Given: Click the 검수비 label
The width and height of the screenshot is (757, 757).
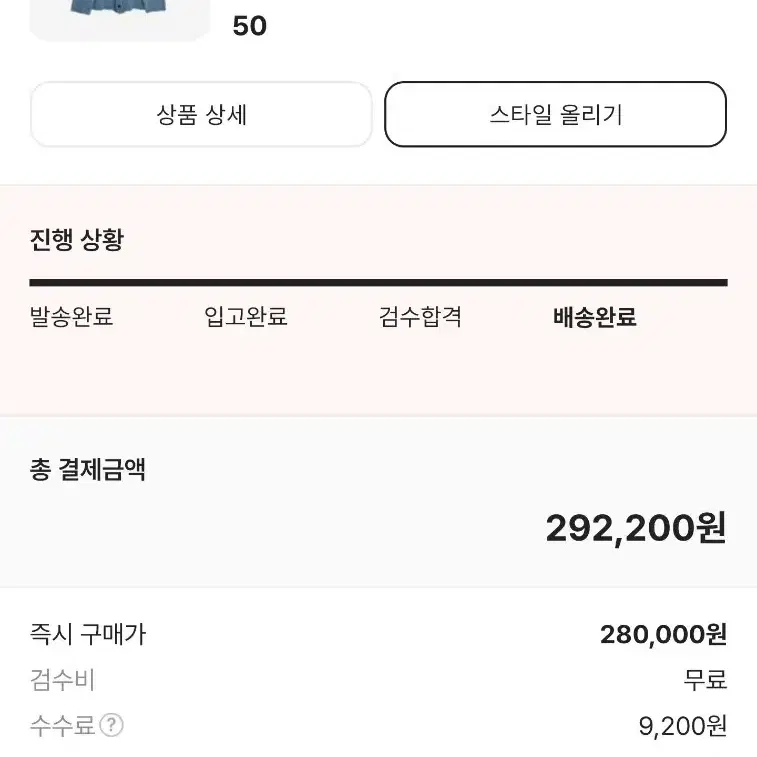Looking at the screenshot, I should [x=62, y=680].
